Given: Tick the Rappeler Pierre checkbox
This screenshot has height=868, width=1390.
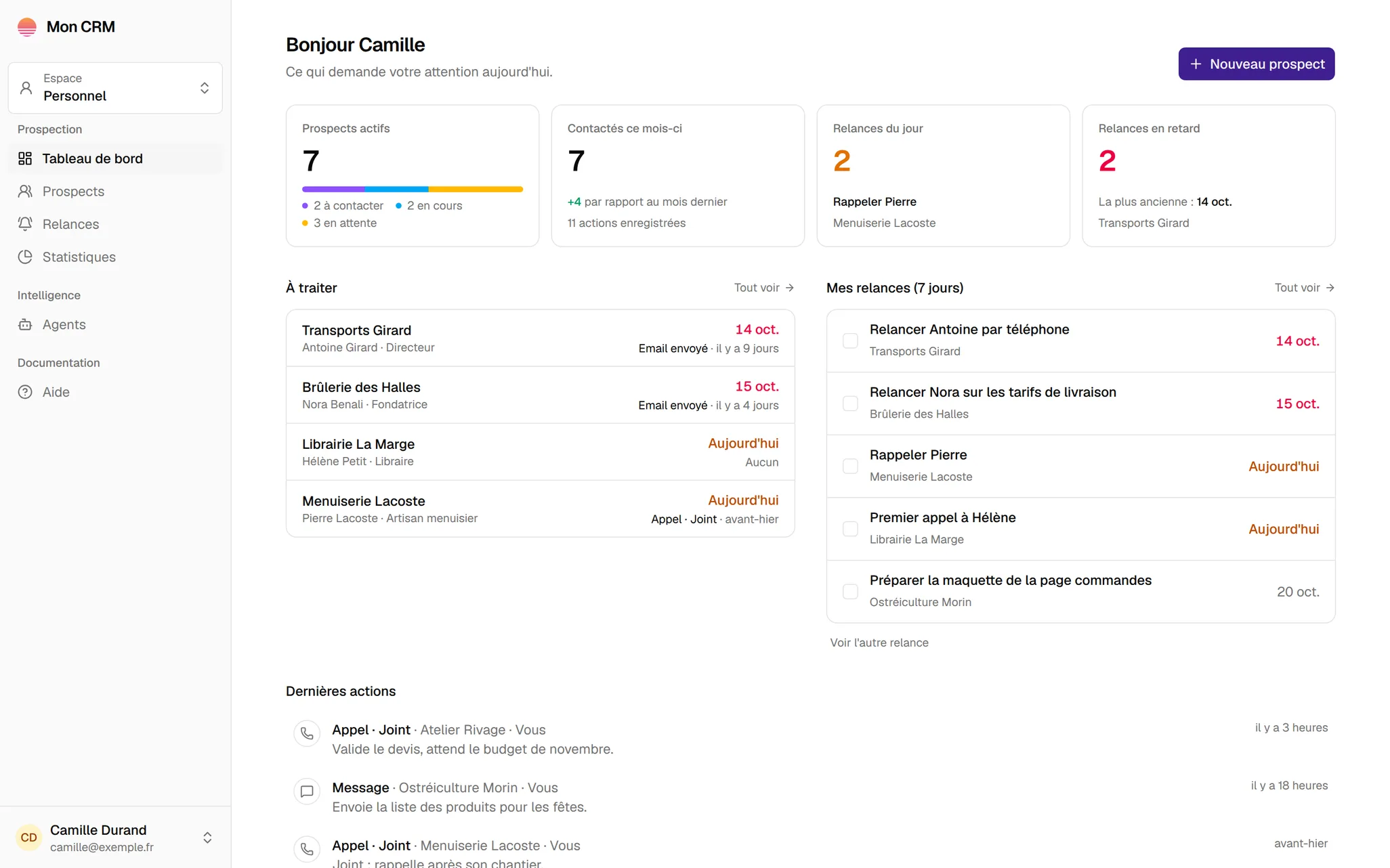Looking at the screenshot, I should tap(850, 466).
